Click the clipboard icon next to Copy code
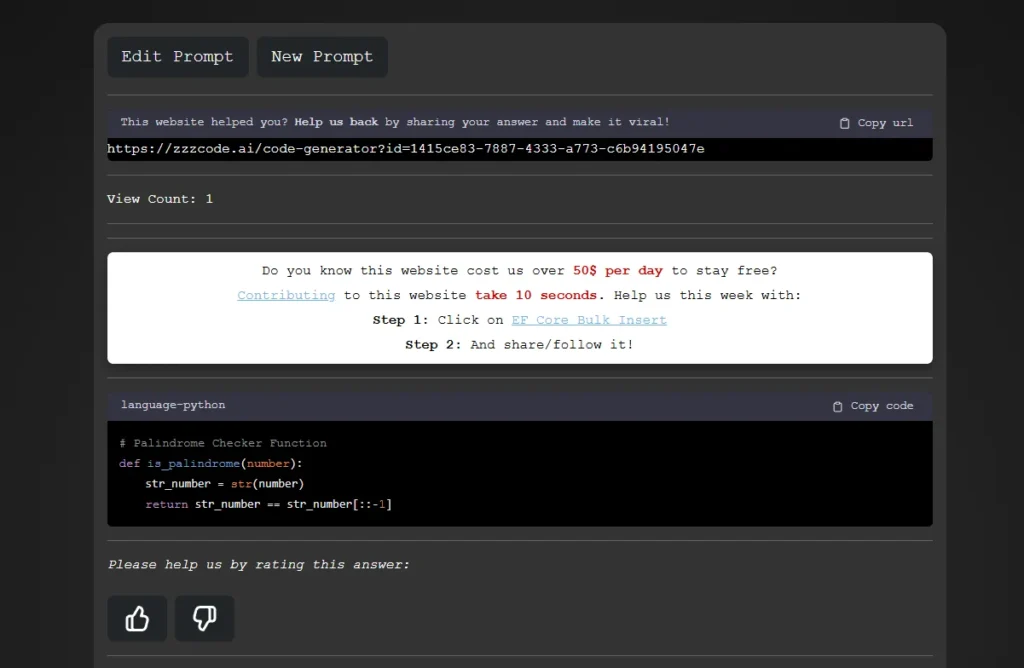 pyautogui.click(x=838, y=405)
